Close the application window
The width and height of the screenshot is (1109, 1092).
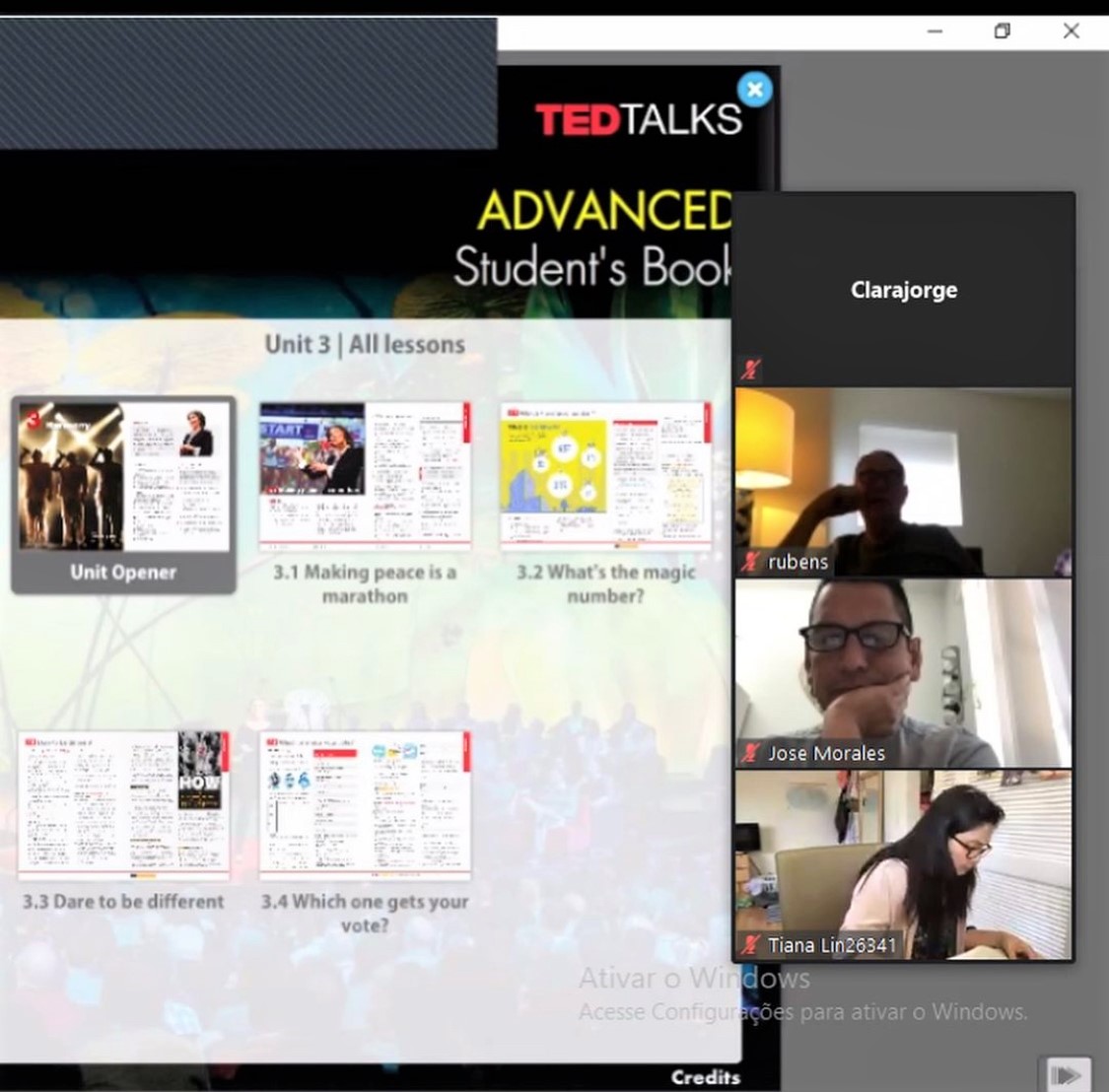[1072, 32]
